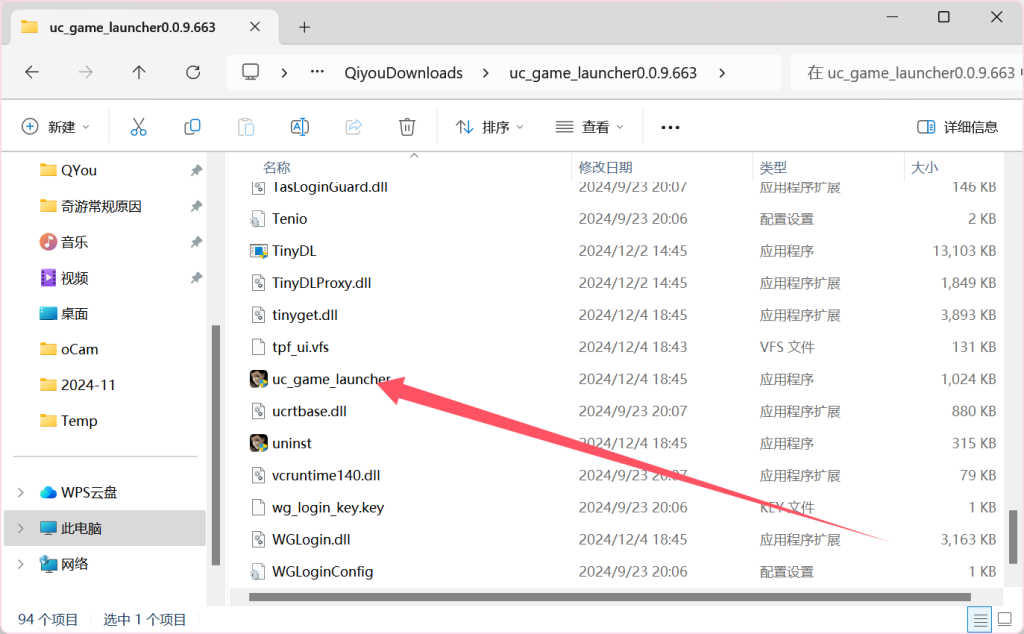This screenshot has width=1024, height=634.
Task: Click the Copy icon in toolbar
Action: 192,127
